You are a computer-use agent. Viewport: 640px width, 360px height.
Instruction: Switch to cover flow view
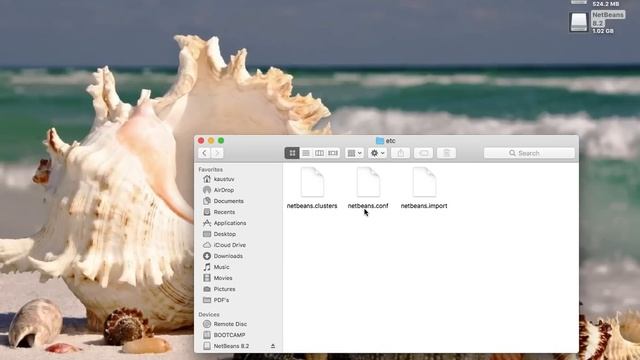pyautogui.click(x=333, y=153)
